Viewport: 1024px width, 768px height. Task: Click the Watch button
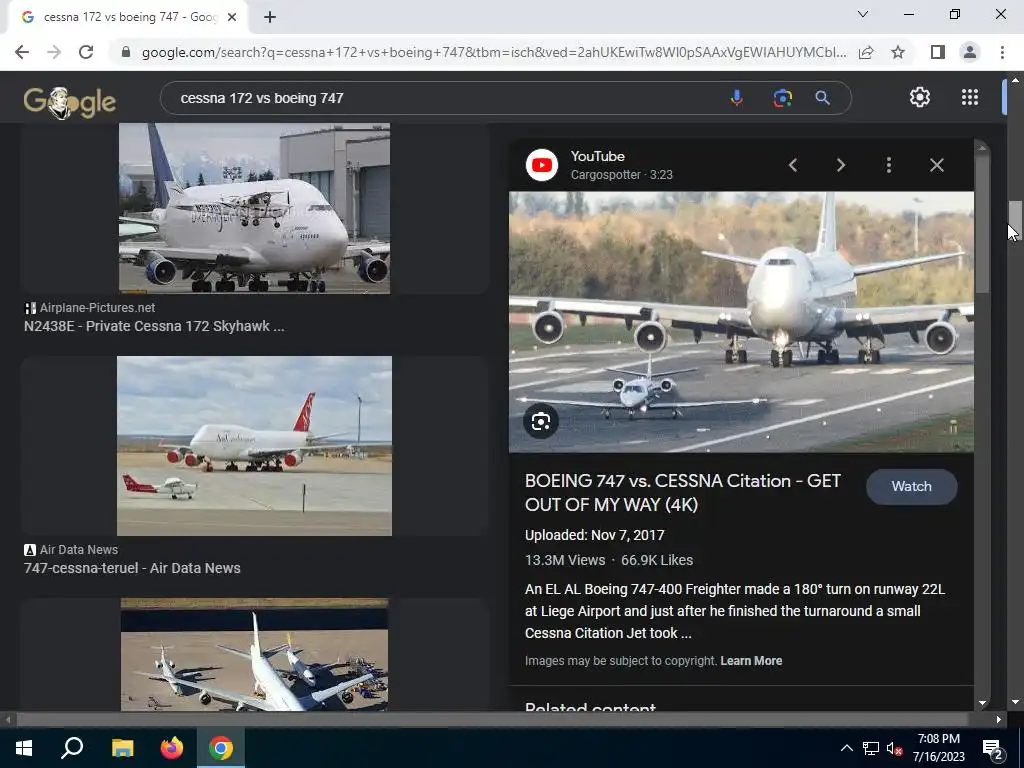[912, 487]
